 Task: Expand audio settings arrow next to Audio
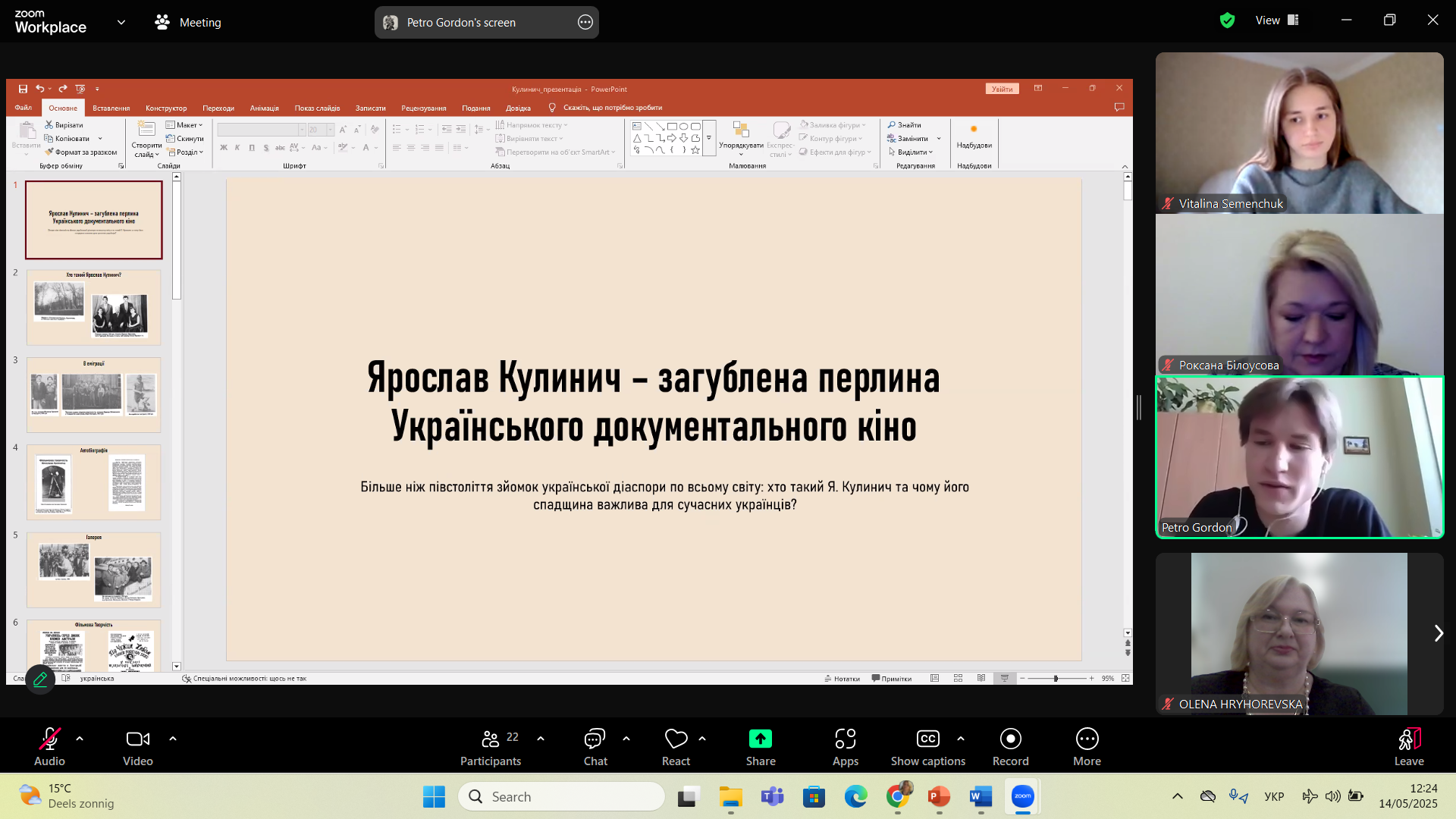tap(80, 738)
